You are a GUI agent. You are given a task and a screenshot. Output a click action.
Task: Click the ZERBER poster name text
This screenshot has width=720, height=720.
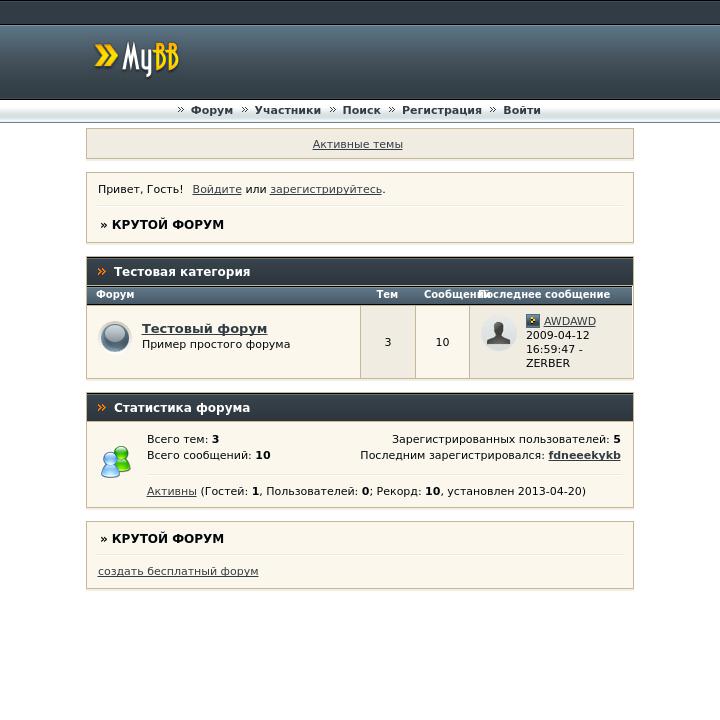click(548, 363)
